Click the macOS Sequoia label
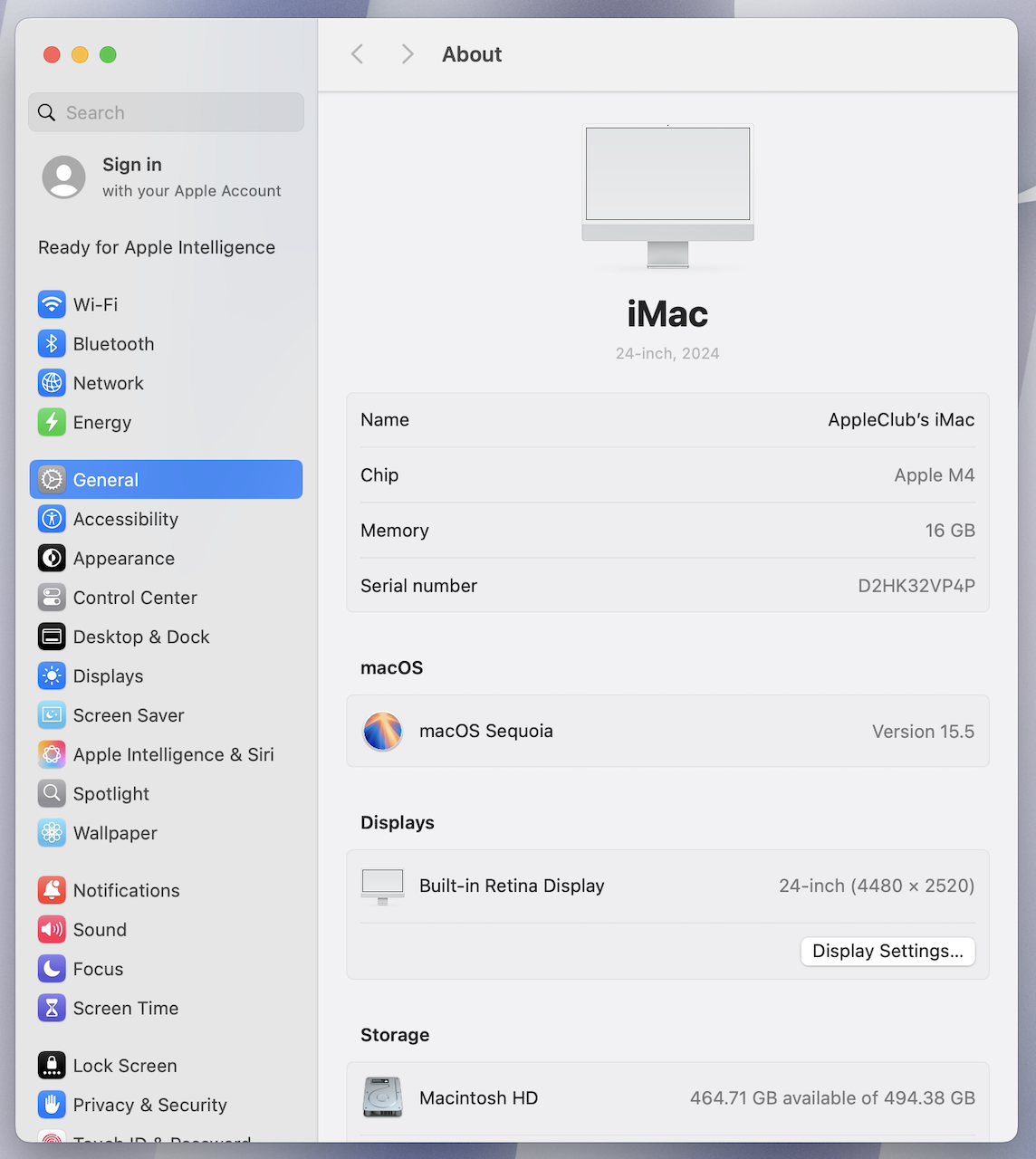Image resolution: width=1036 pixels, height=1159 pixels. [486, 731]
